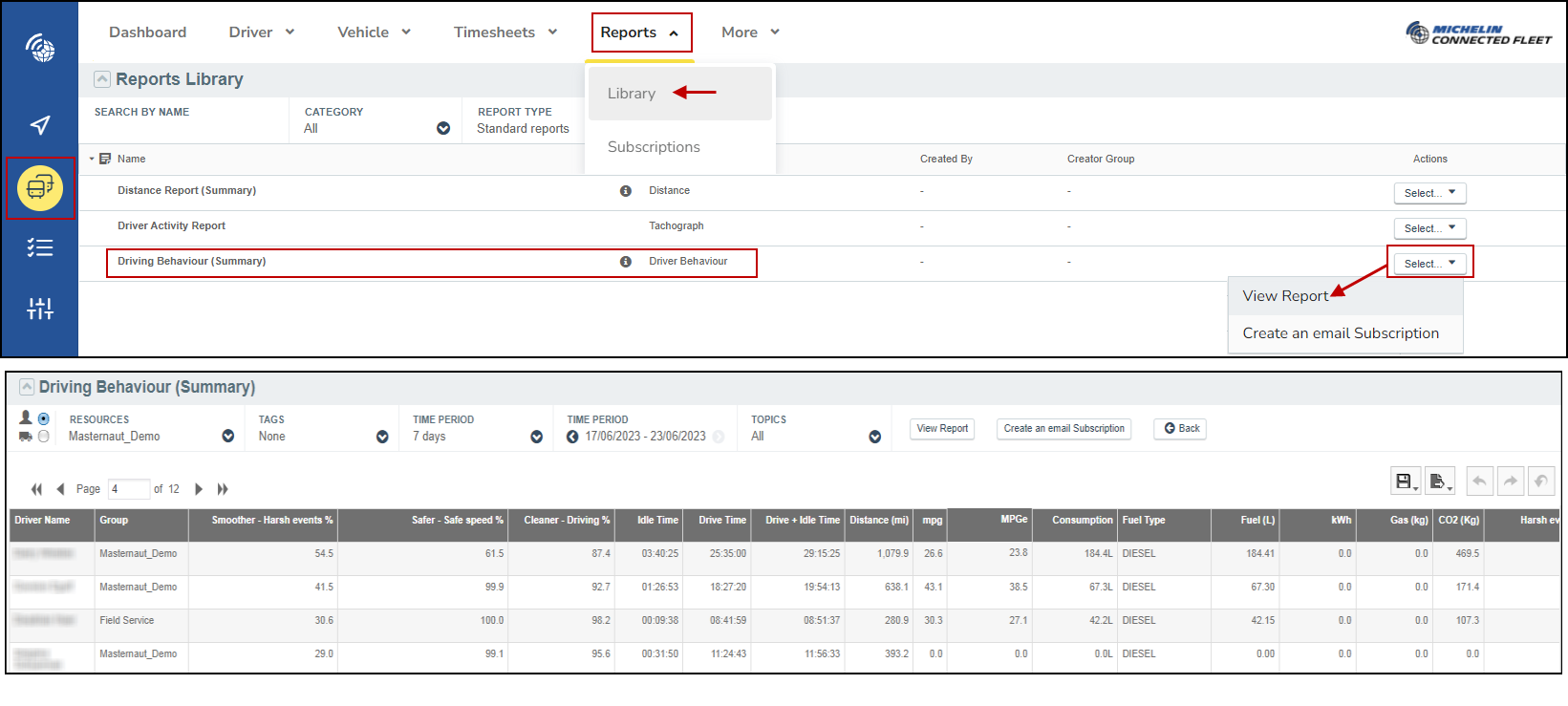The width and height of the screenshot is (1568, 706).
Task: Click info icon for Driving Behaviour (Summary)
Action: coord(626,262)
